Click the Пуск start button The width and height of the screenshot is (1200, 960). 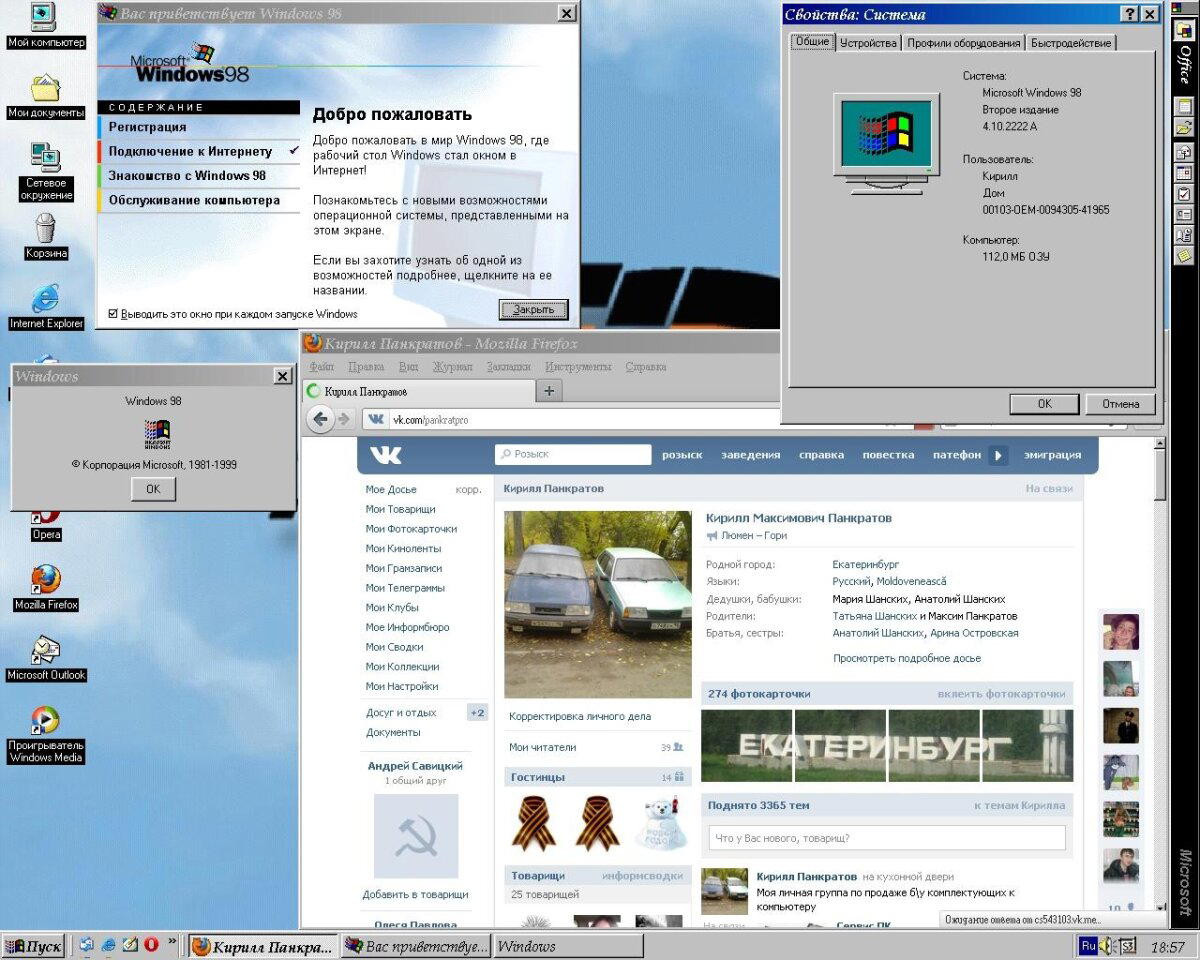pyautogui.click(x=33, y=946)
